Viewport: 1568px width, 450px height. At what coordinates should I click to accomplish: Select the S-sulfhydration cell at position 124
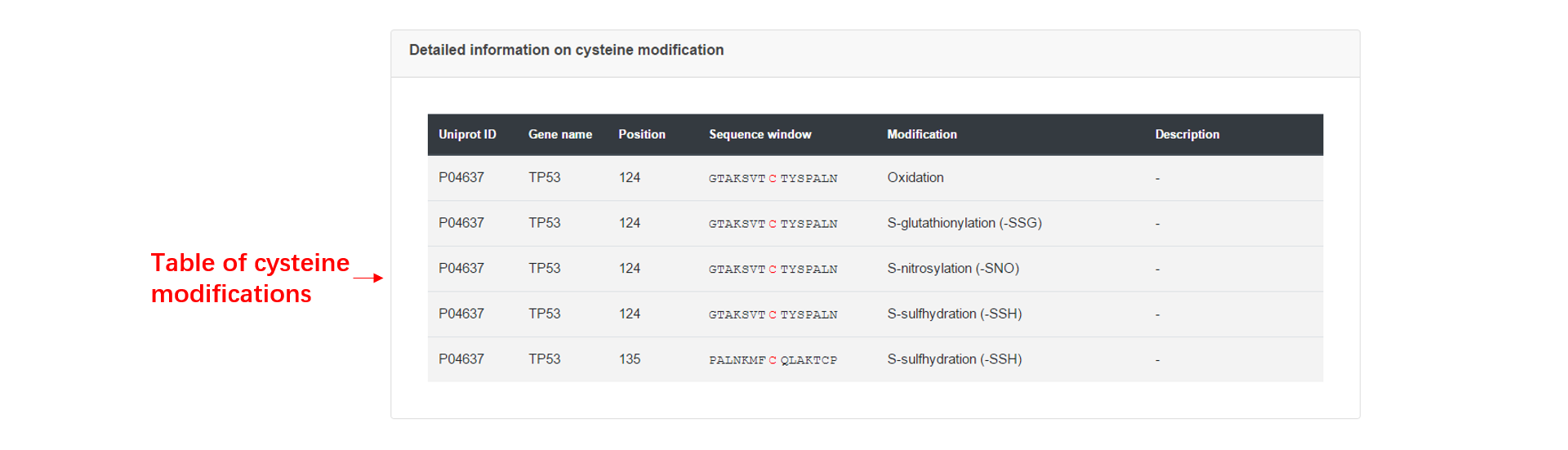pyautogui.click(x=955, y=314)
